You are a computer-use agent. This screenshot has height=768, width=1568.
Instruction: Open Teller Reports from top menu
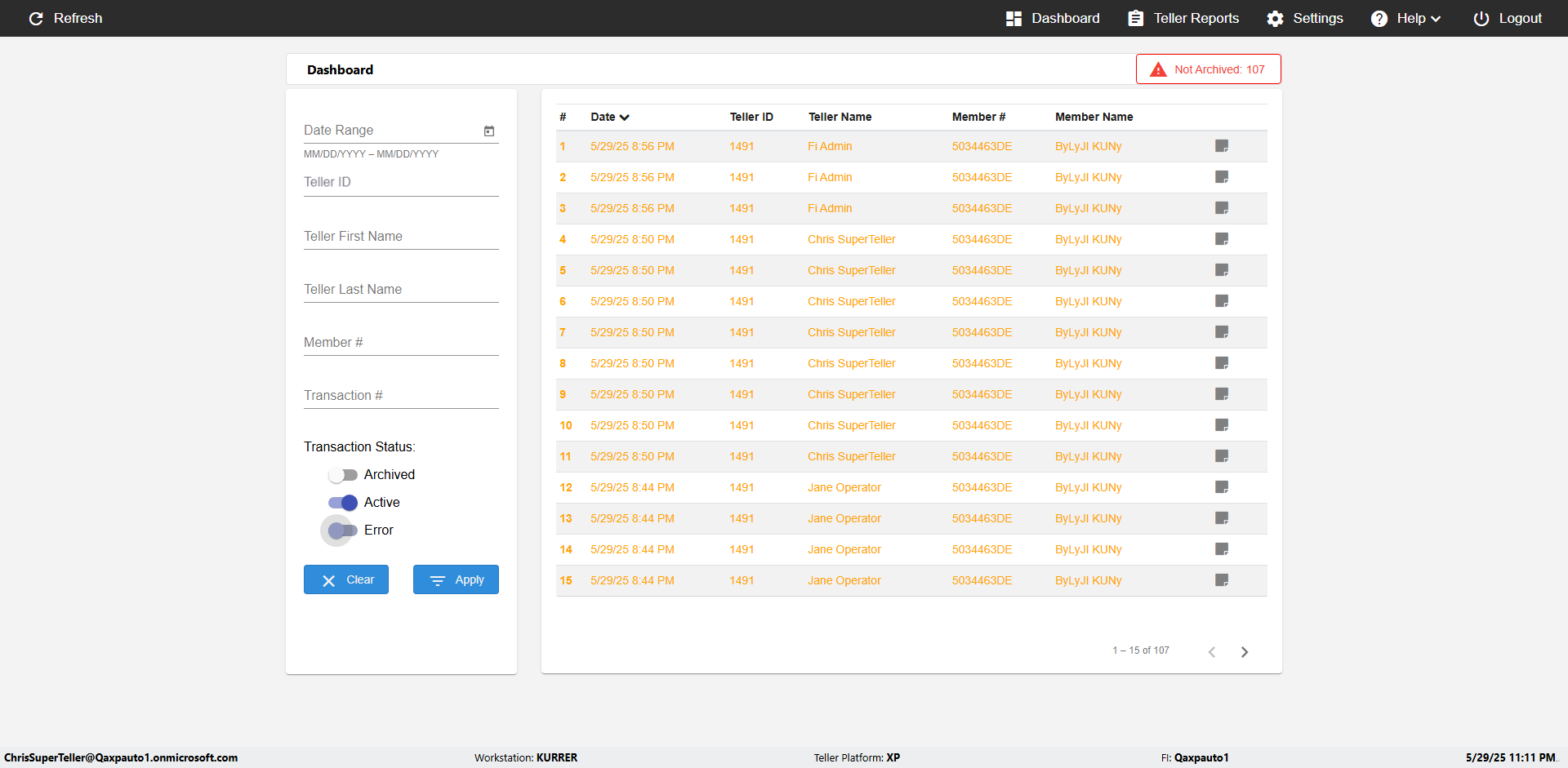(x=1183, y=19)
